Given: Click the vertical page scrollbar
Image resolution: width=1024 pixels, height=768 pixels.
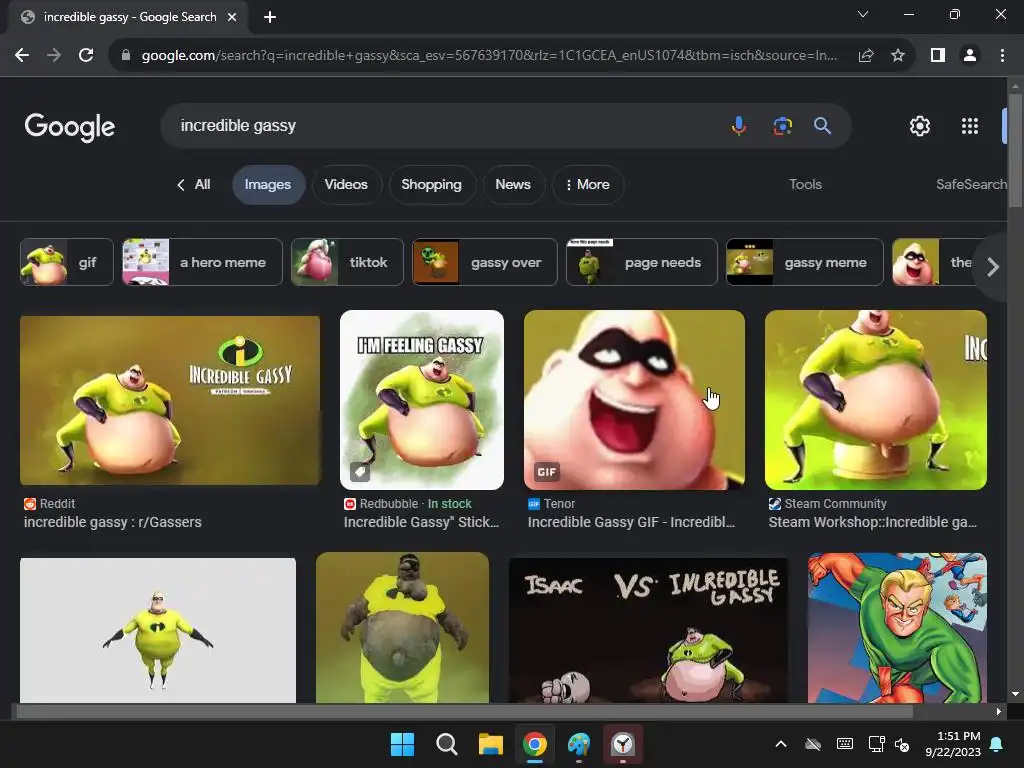Looking at the screenshot, I should click(1015, 152).
